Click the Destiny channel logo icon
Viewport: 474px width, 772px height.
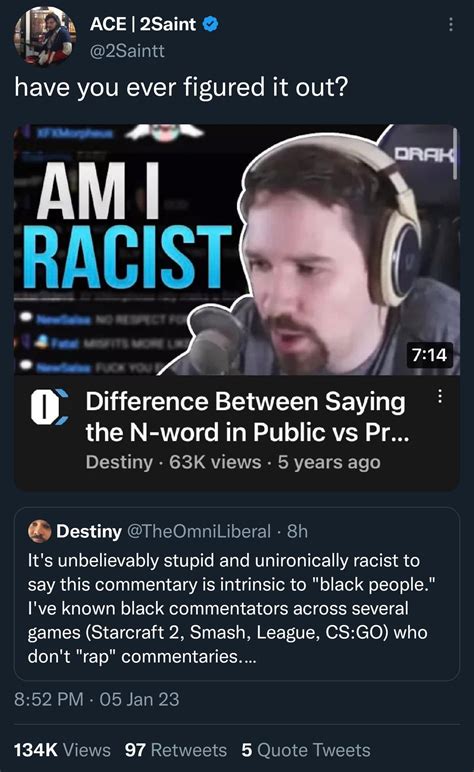tap(49, 407)
